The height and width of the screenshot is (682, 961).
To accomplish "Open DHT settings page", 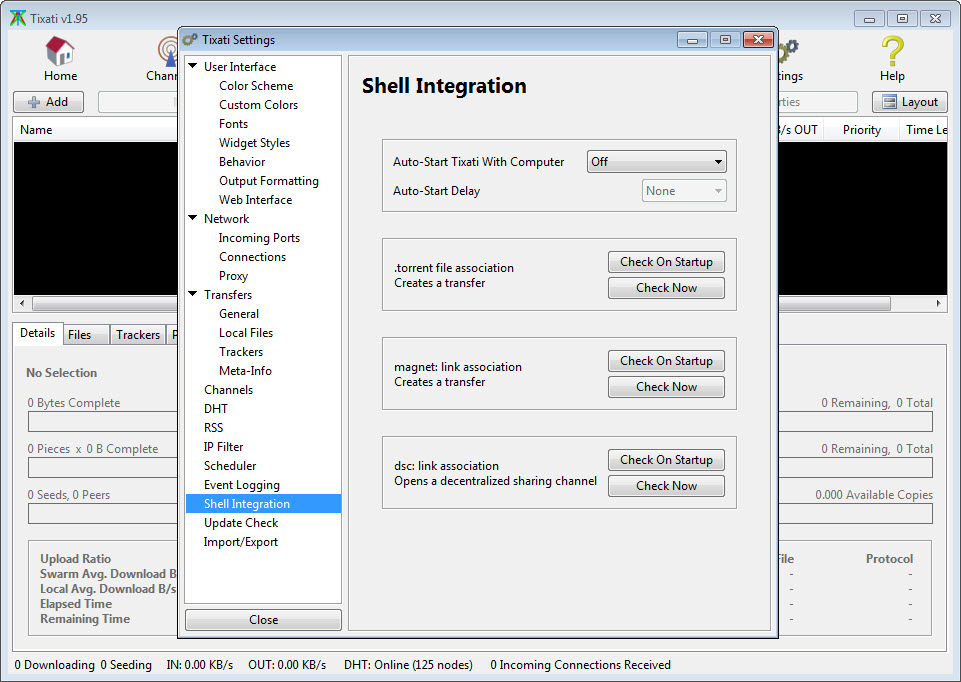I will pyautogui.click(x=216, y=409).
